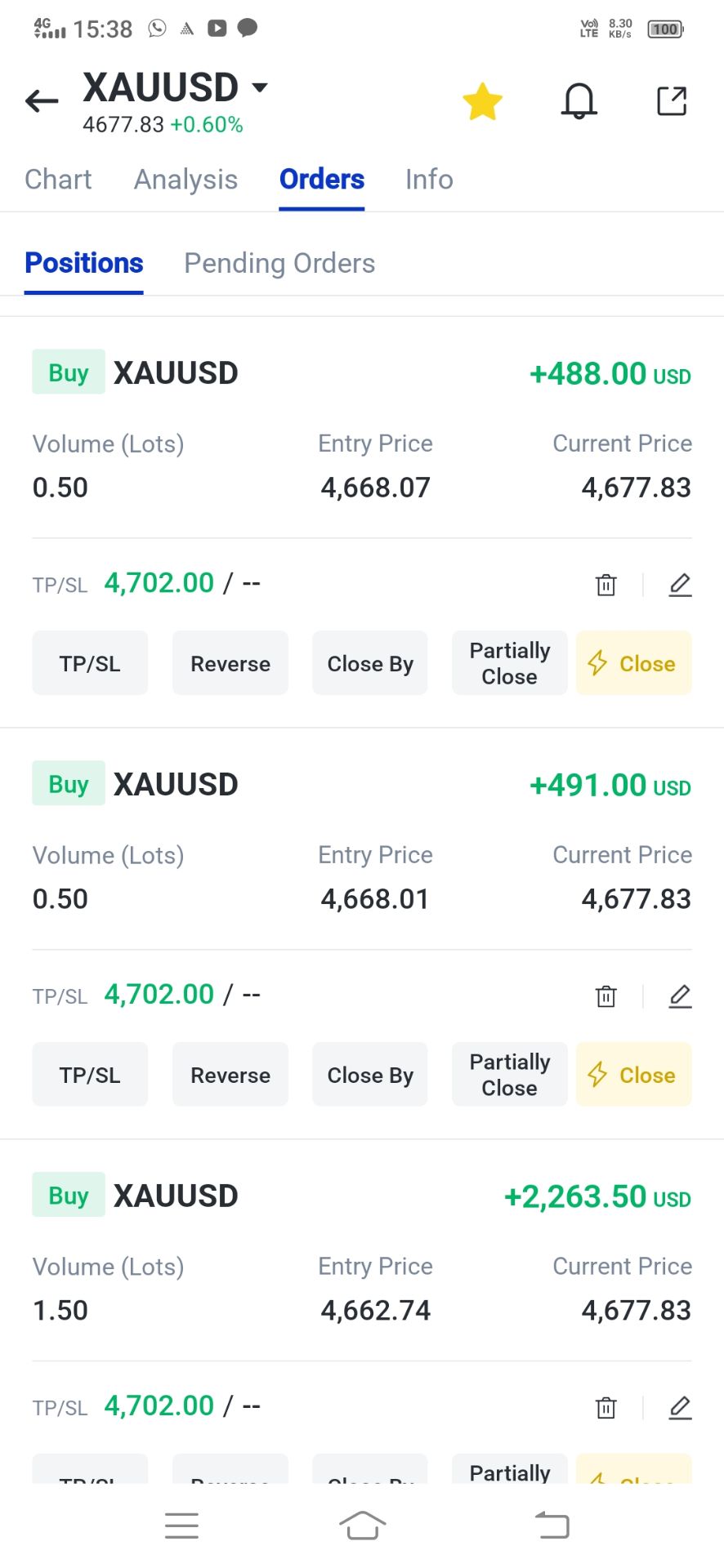
Task: Go to the Info tab
Action: [429, 180]
